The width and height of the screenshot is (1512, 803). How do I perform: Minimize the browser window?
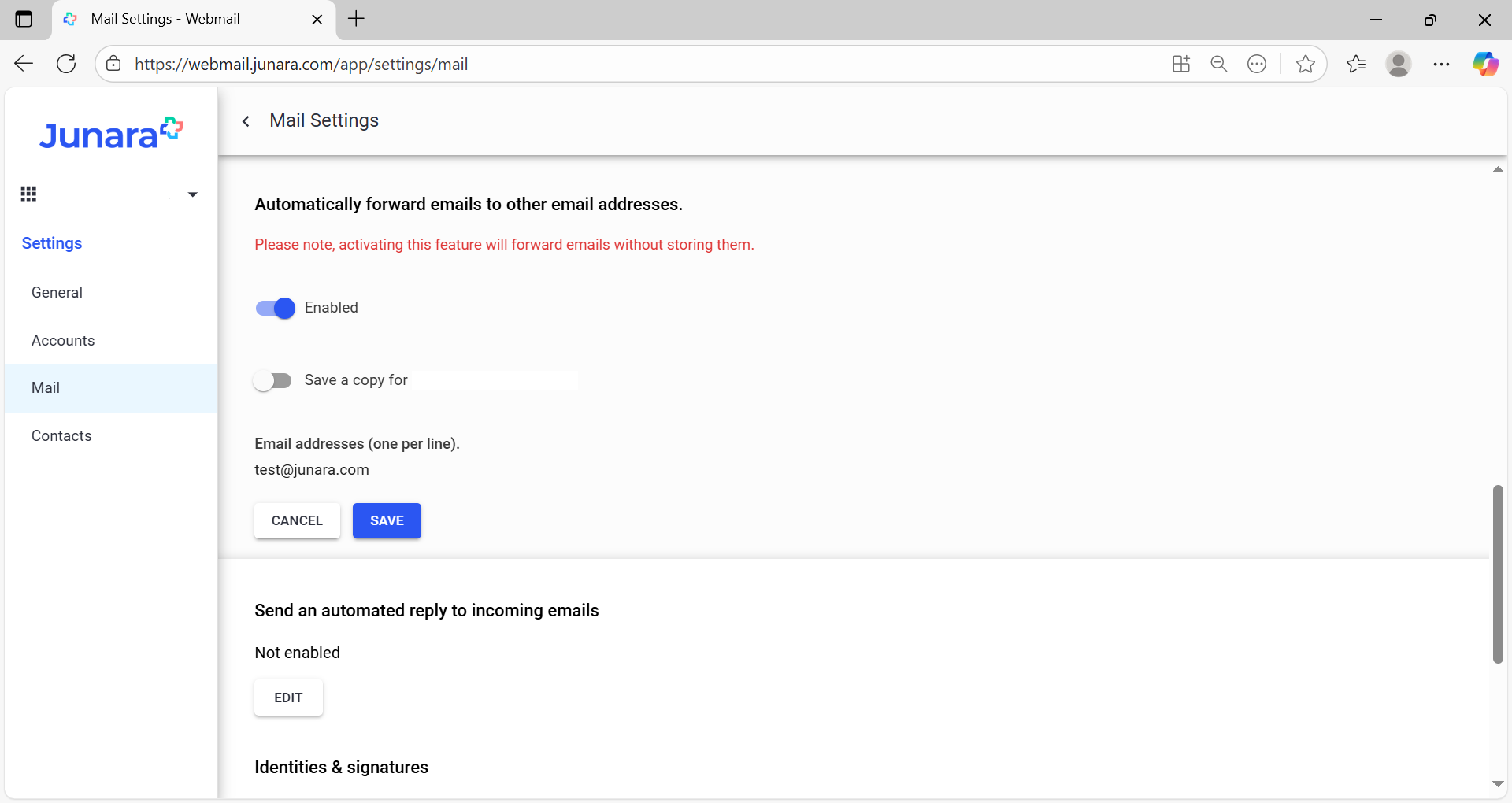1377,20
